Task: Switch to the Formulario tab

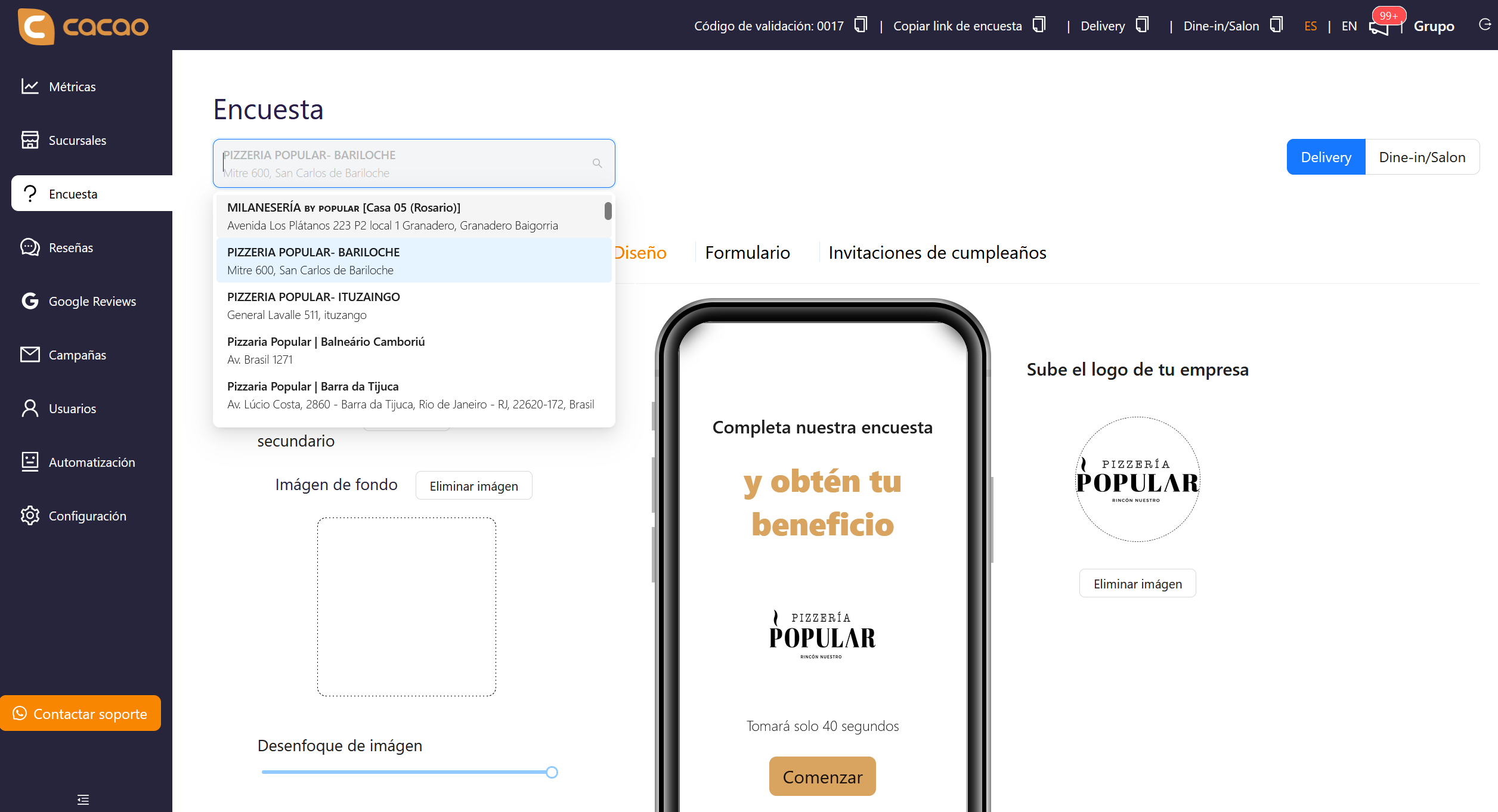Action: tap(747, 252)
